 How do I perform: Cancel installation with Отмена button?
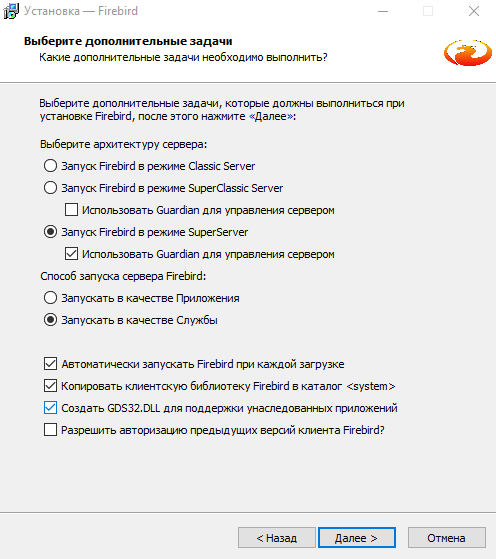pos(446,538)
